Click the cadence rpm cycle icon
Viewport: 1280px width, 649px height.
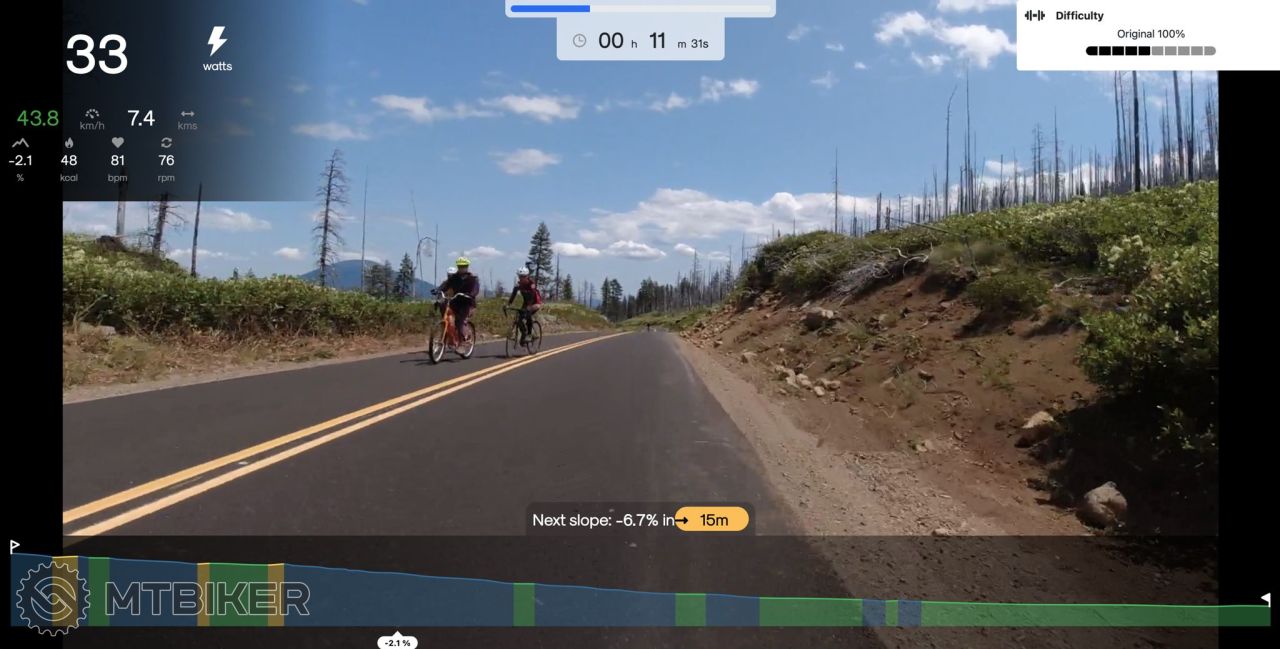(166, 143)
